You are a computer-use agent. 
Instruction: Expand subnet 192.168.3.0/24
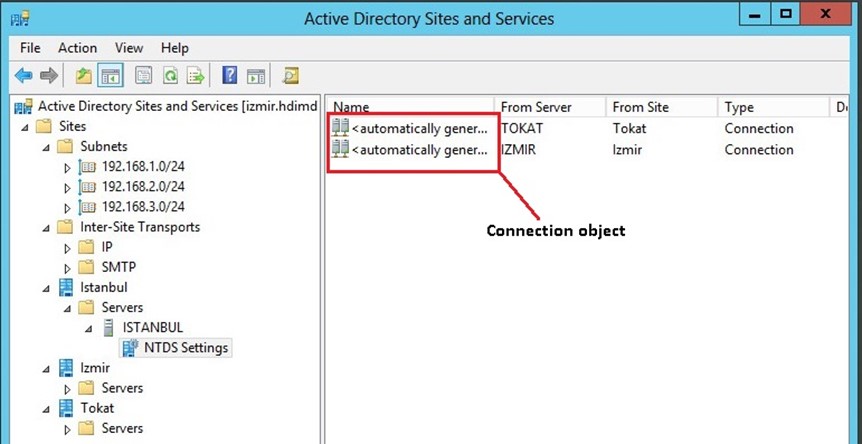68,208
